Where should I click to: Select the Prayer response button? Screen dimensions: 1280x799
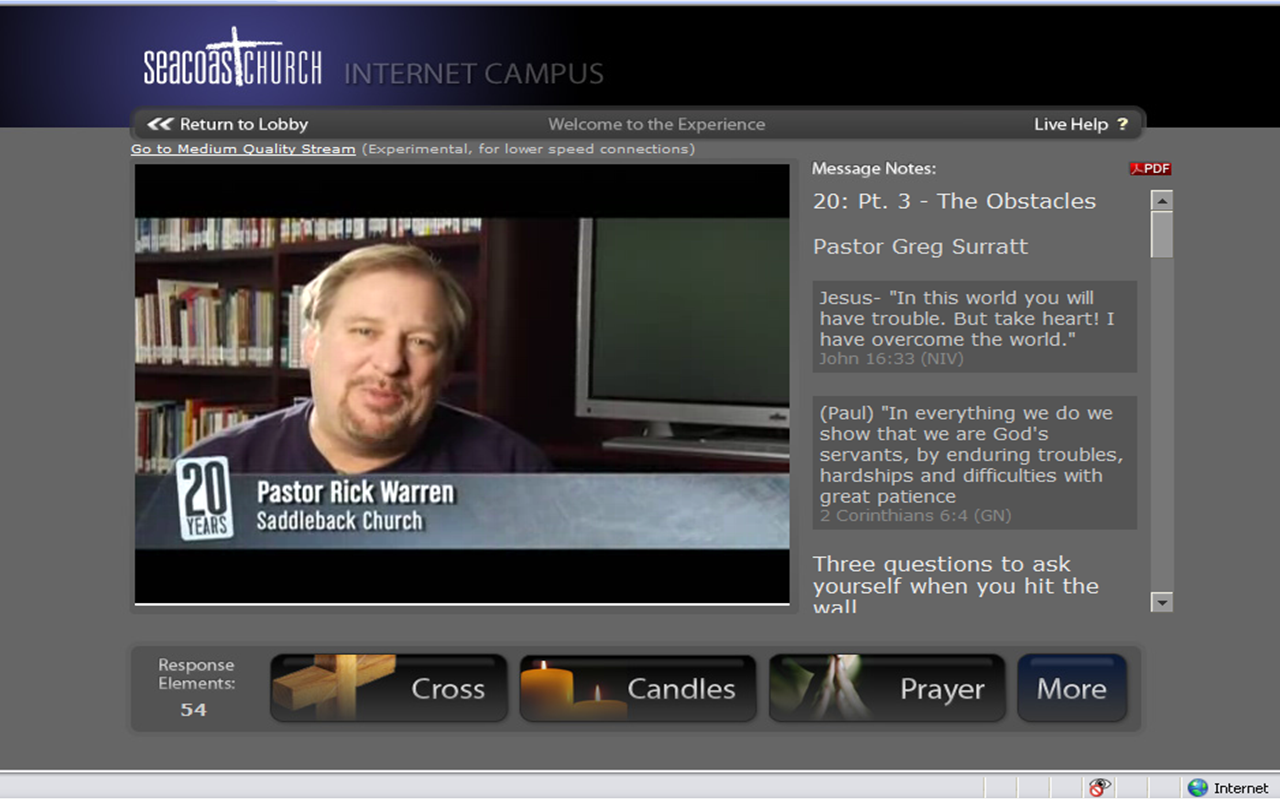(887, 688)
